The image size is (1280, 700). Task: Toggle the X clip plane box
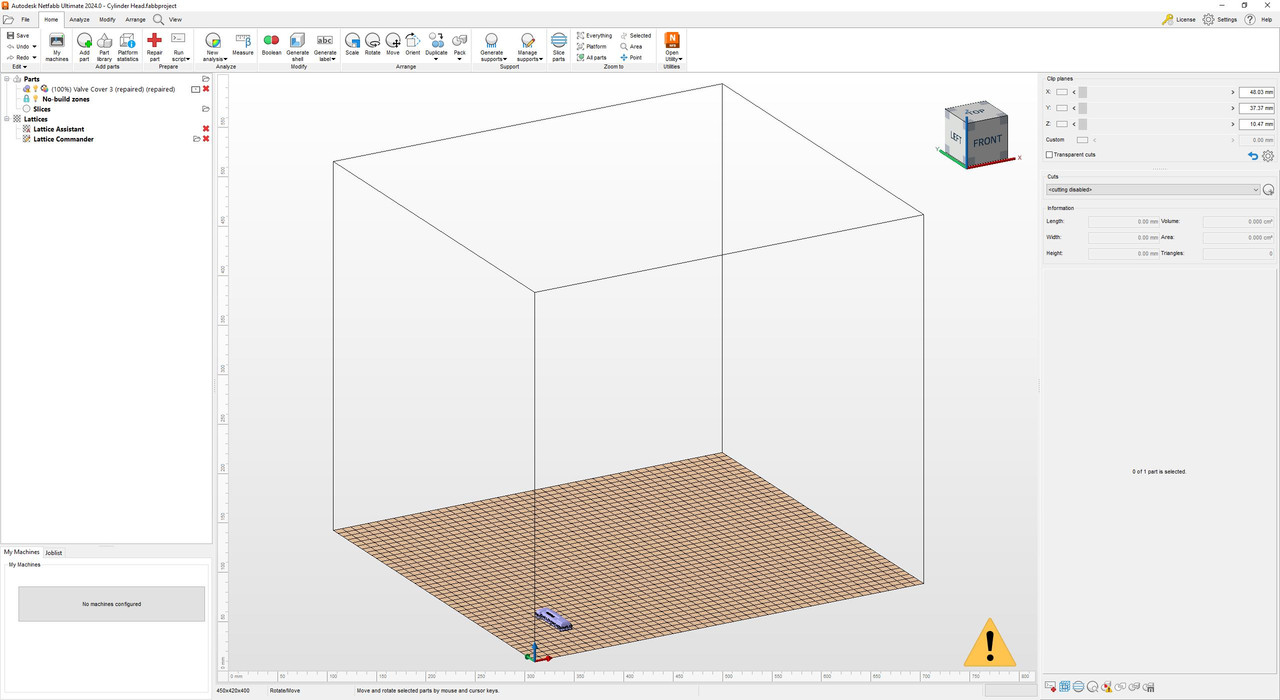click(1062, 92)
